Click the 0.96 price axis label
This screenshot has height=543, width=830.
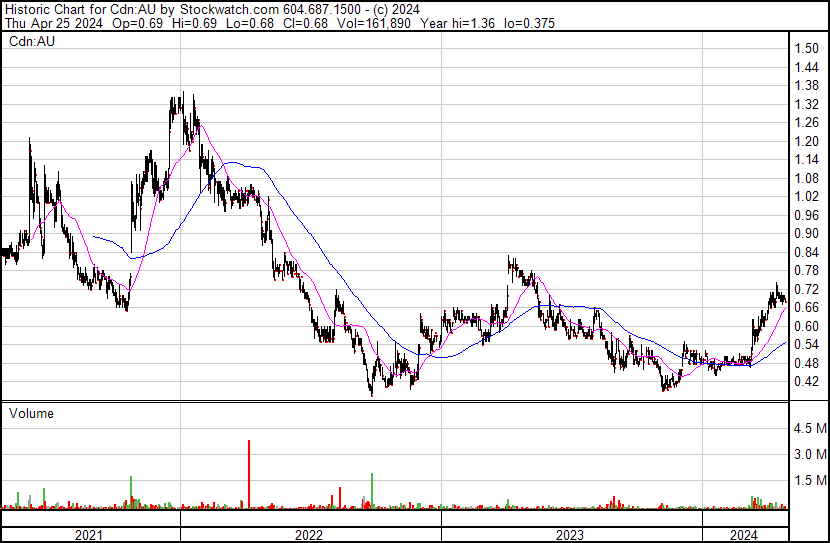pos(807,215)
